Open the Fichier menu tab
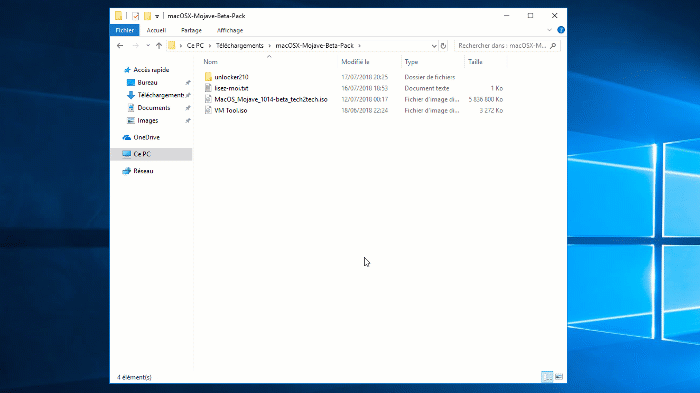 pos(125,30)
